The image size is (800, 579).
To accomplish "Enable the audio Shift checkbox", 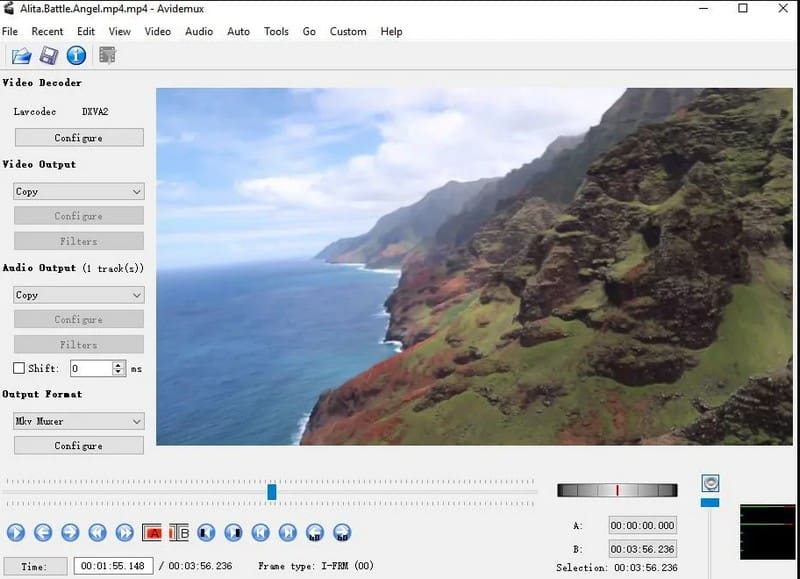I will 18,368.
